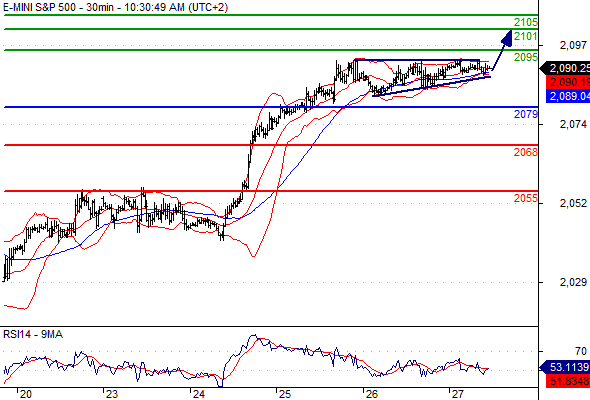The width and height of the screenshot is (590, 400).
Task: Click the date 26 on the time axis
Action: [x=371, y=394]
